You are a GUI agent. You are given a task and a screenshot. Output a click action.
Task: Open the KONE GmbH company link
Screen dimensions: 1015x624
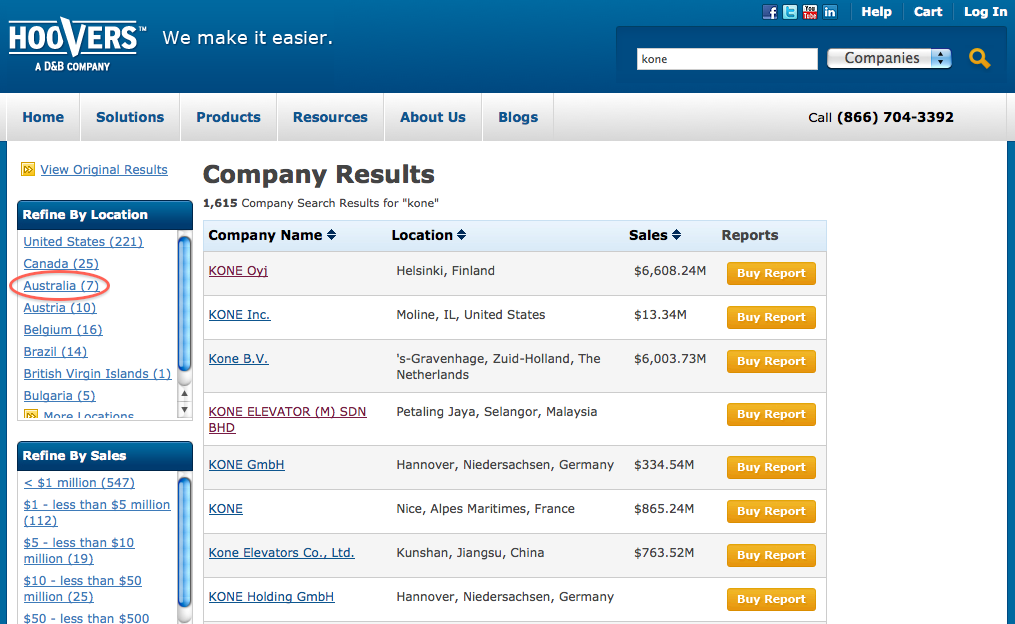(247, 465)
